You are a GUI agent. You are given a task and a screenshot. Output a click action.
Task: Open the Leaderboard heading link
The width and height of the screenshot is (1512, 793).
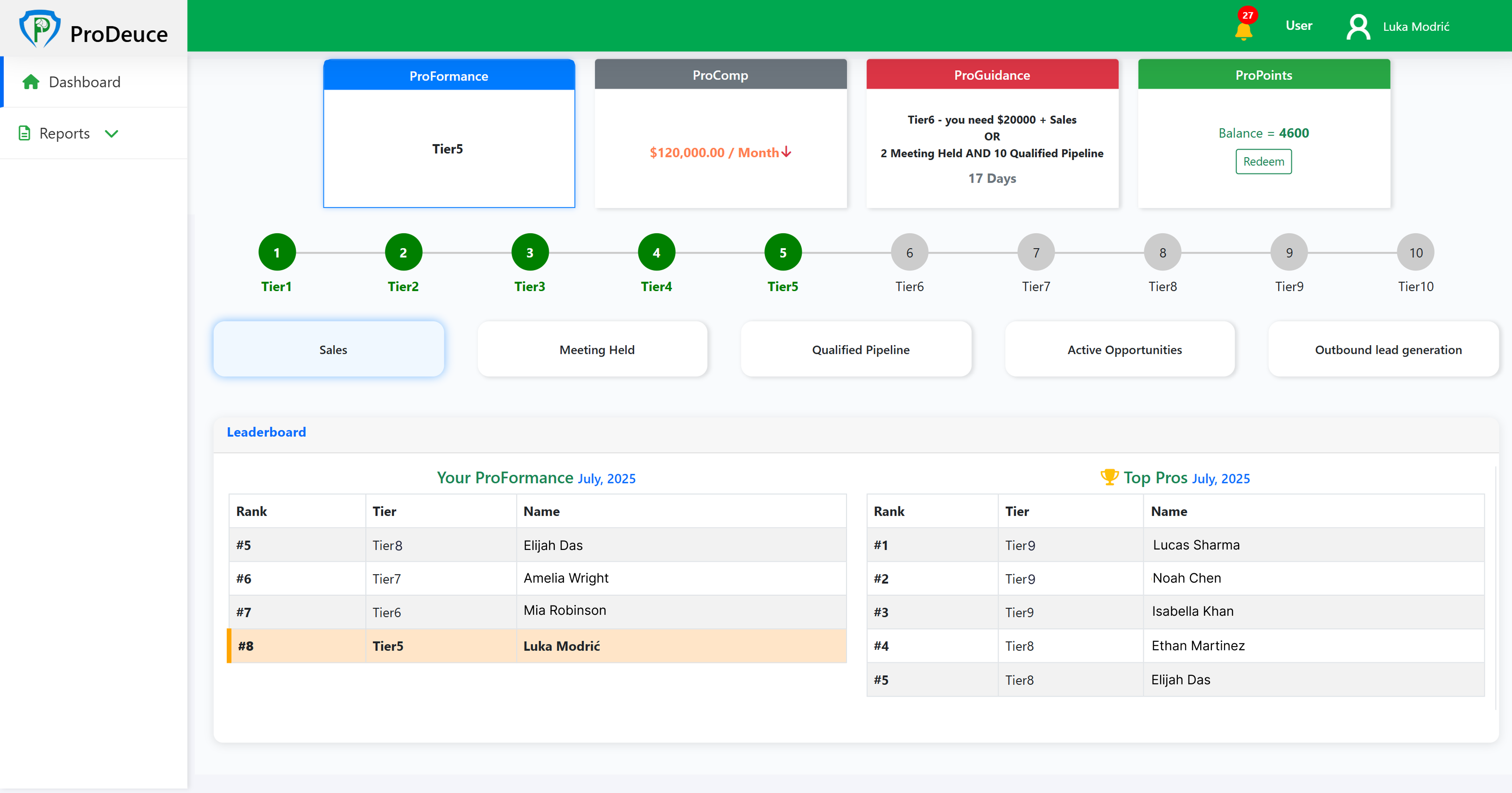(x=266, y=431)
